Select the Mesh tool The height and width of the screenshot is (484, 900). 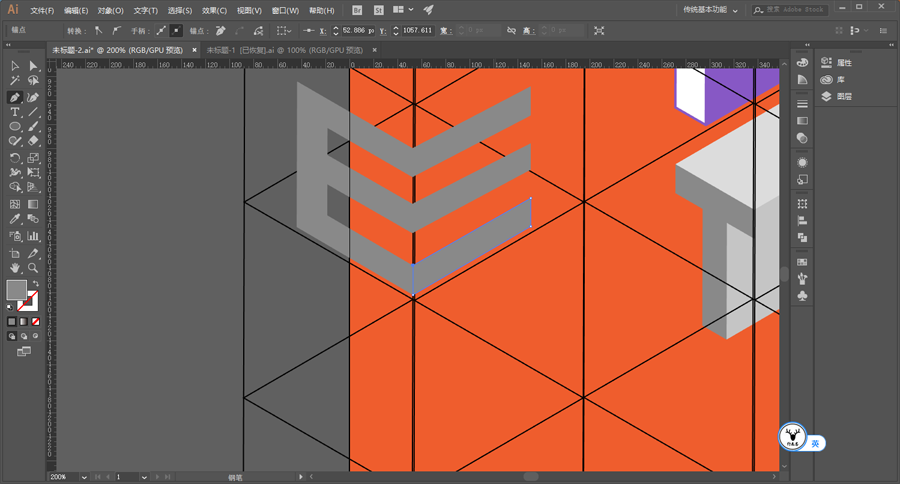(x=15, y=204)
